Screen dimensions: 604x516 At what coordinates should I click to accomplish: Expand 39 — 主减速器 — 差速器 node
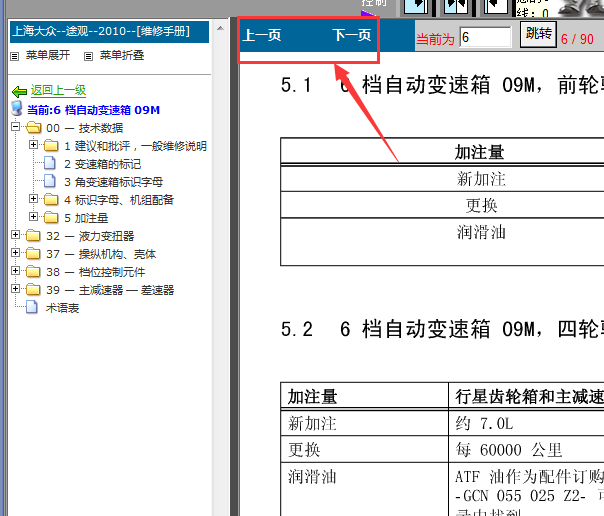[x=15, y=288]
